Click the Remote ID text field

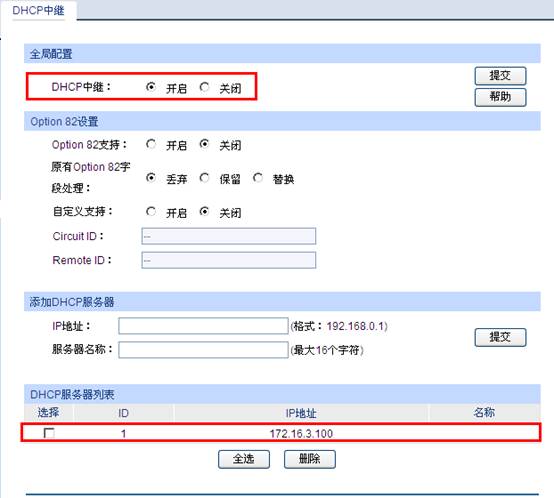click(x=229, y=260)
